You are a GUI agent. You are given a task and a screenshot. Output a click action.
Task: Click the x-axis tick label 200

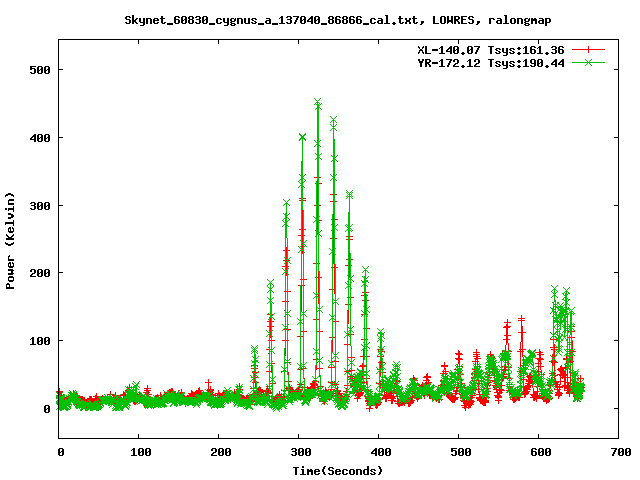[221, 452]
